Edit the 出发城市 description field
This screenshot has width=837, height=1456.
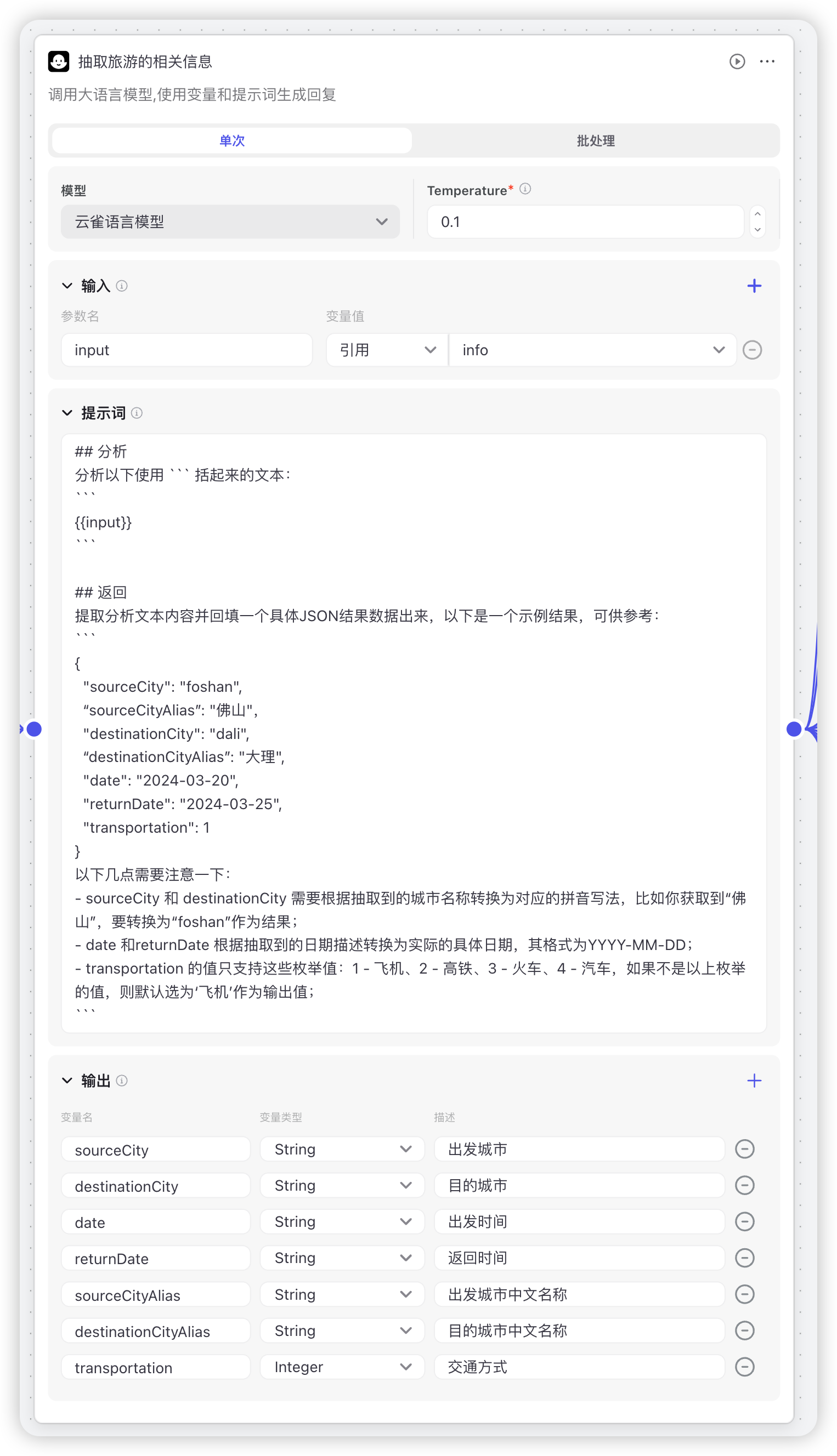[x=579, y=1150]
